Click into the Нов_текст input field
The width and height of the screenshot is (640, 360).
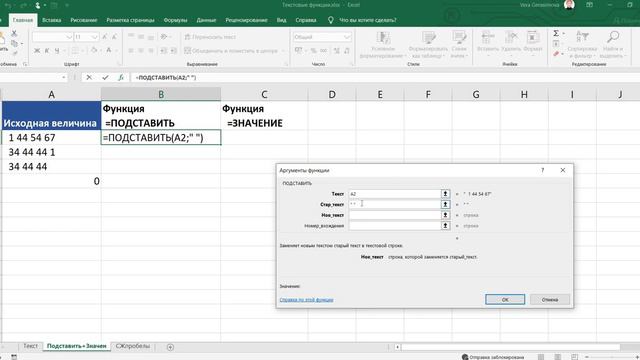[x=394, y=215]
